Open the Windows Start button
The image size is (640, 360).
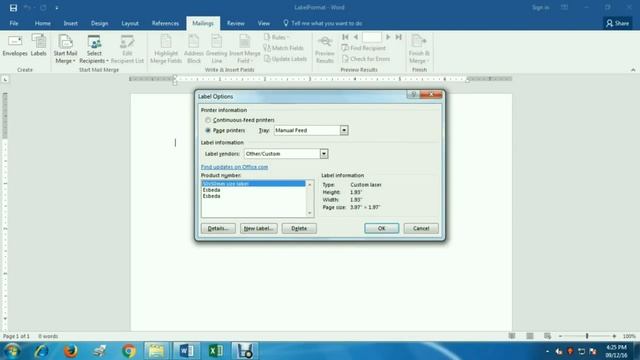tap(12, 351)
